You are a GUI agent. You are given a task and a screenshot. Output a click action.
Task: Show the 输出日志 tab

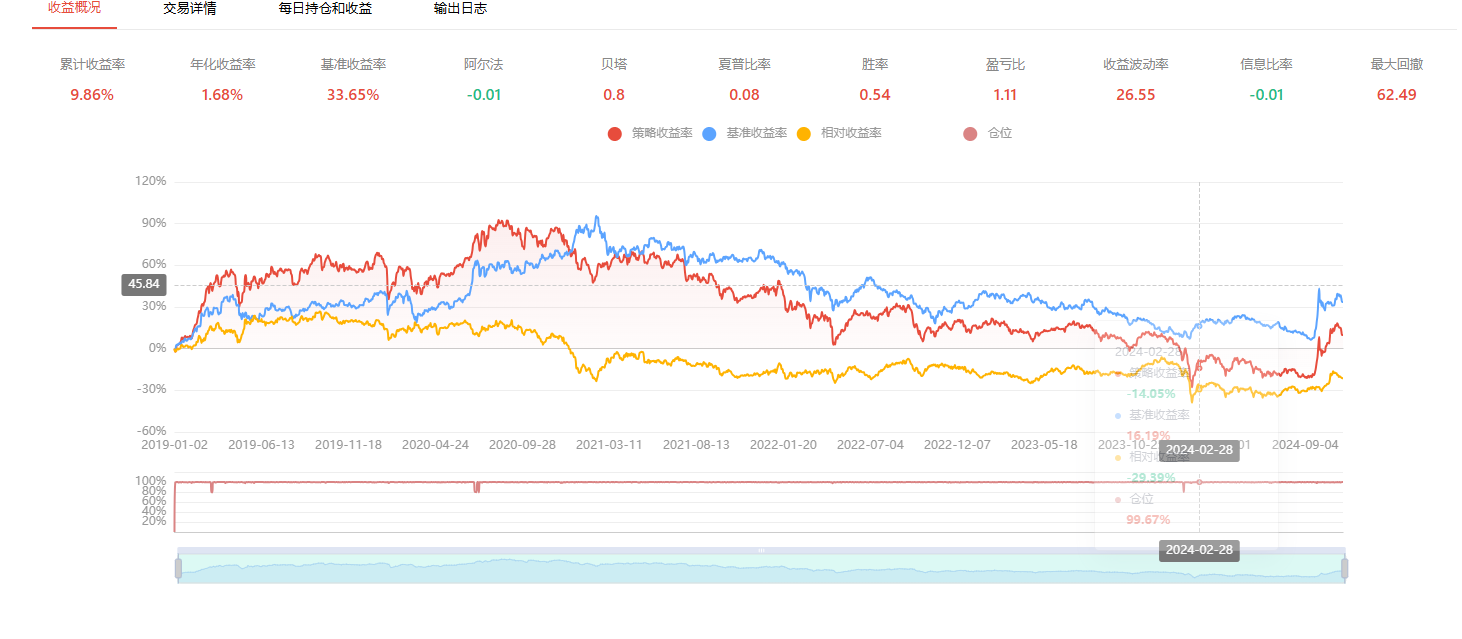coord(460,8)
